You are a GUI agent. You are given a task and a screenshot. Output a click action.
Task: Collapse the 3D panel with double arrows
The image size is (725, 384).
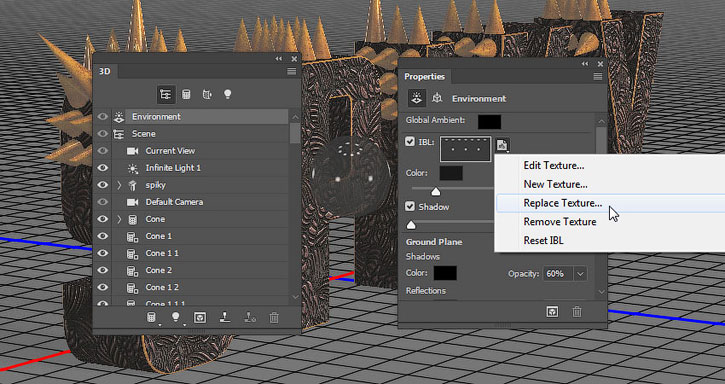point(278,59)
